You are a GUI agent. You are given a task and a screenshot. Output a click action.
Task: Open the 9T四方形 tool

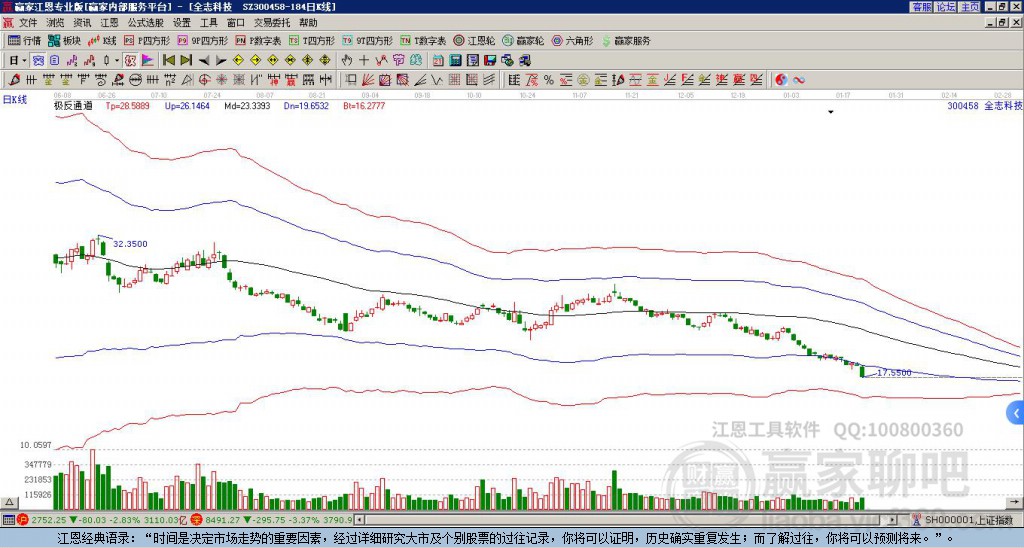pyautogui.click(x=368, y=40)
